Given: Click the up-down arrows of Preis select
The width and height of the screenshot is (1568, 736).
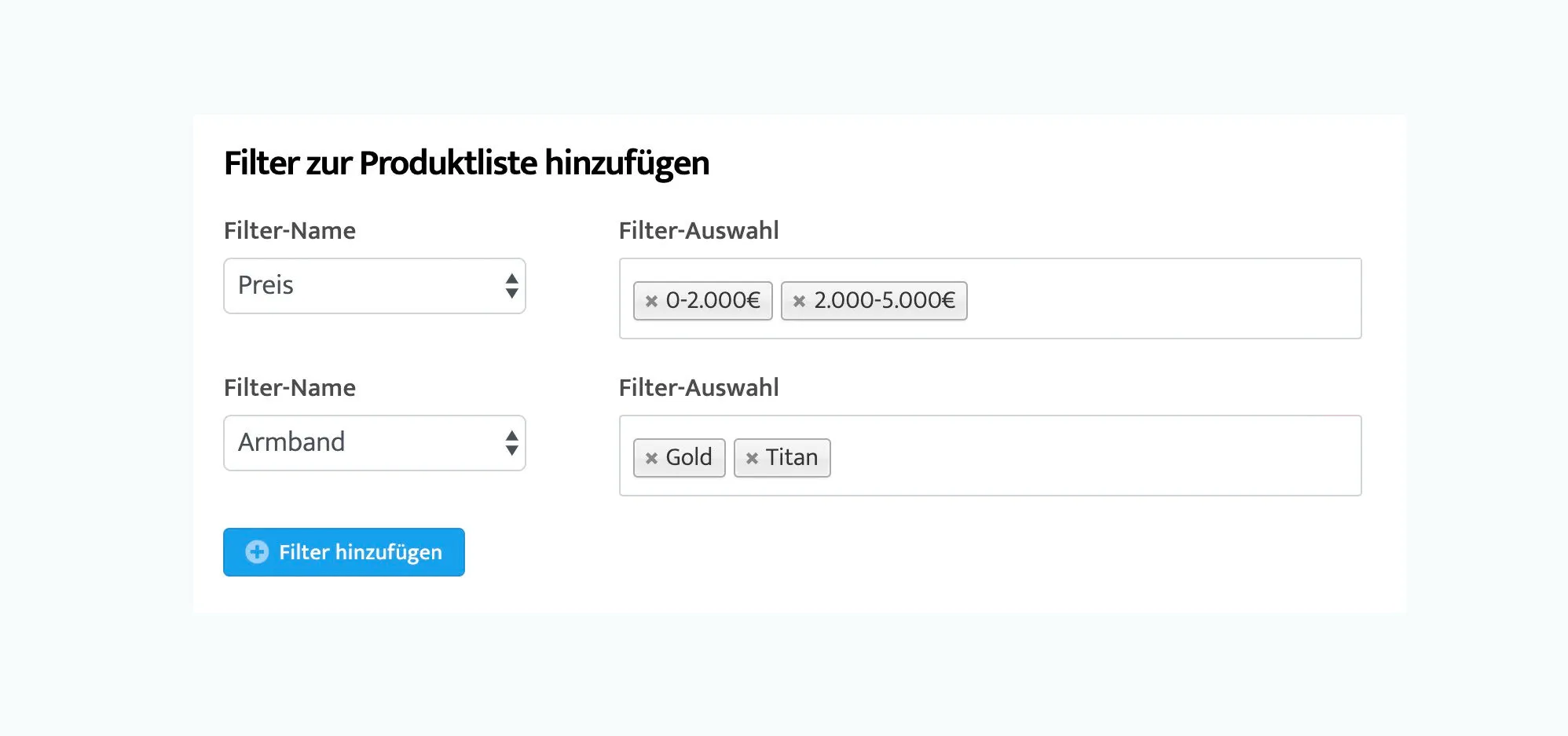Looking at the screenshot, I should pos(511,286).
